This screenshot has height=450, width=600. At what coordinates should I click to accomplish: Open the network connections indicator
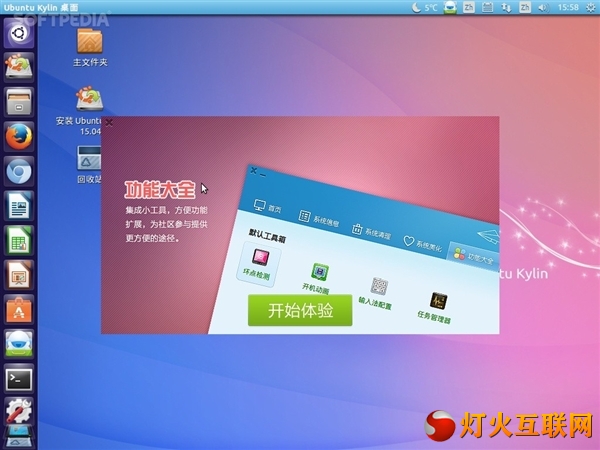point(506,7)
